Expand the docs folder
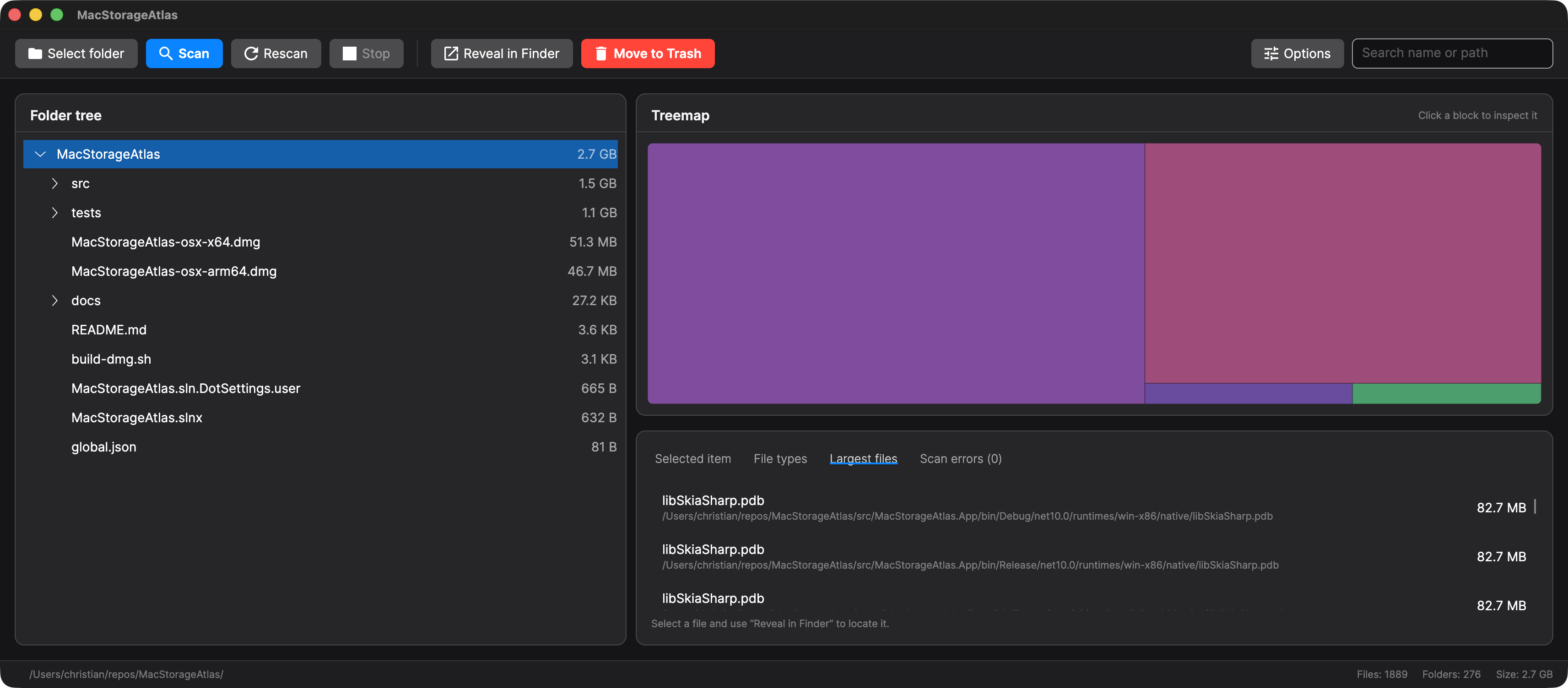The width and height of the screenshot is (1568, 688). pyautogui.click(x=55, y=301)
